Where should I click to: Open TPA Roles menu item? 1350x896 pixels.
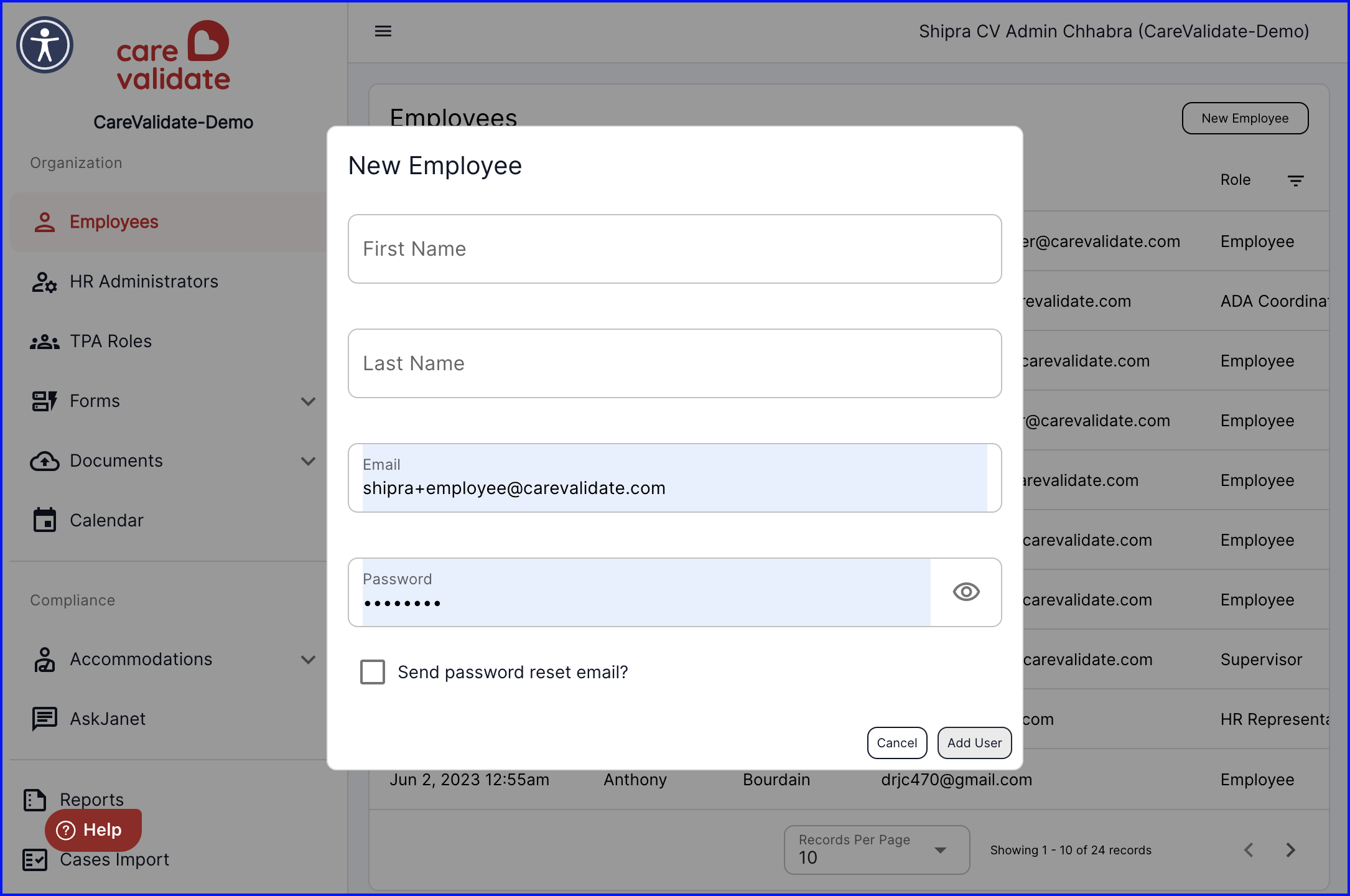coord(169,342)
